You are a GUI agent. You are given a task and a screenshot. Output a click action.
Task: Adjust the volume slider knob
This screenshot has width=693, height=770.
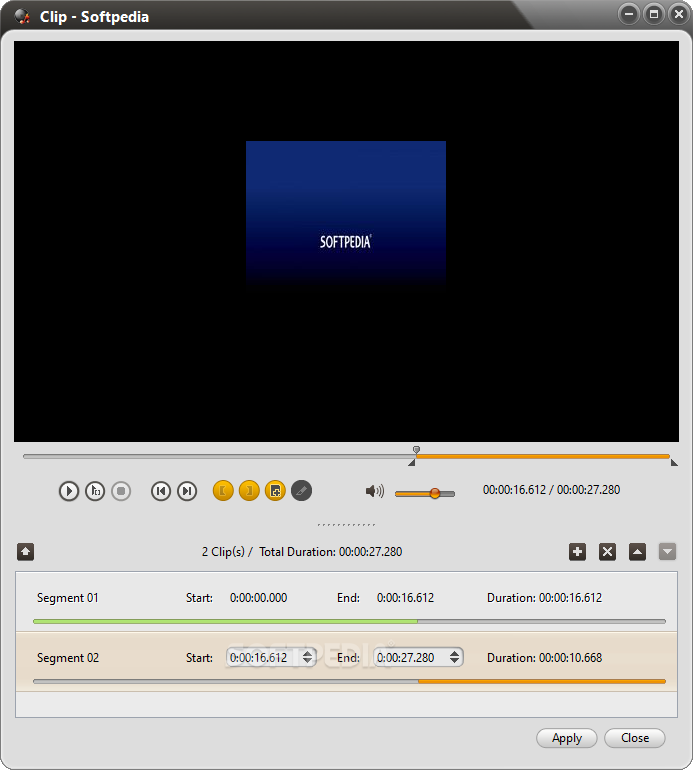click(435, 493)
